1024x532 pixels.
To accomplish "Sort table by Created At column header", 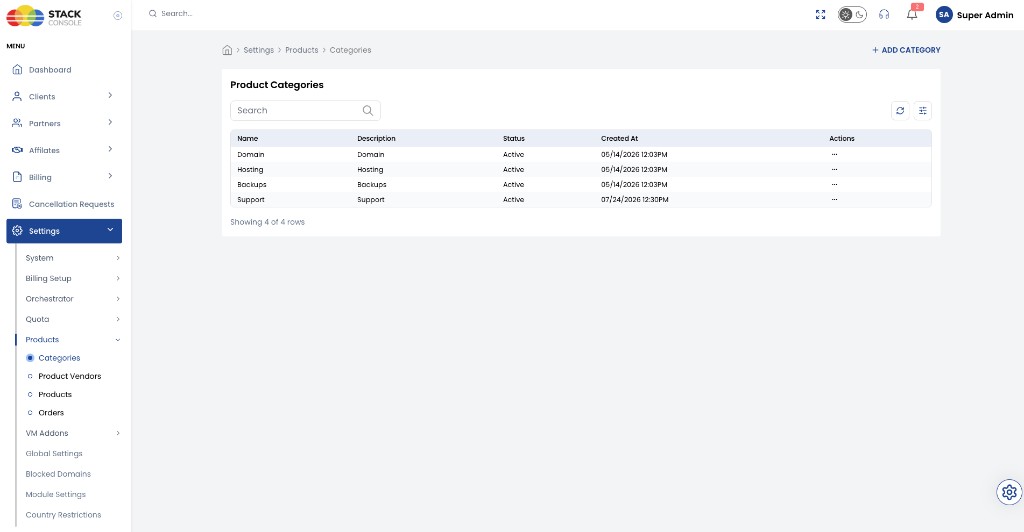I will (619, 138).
